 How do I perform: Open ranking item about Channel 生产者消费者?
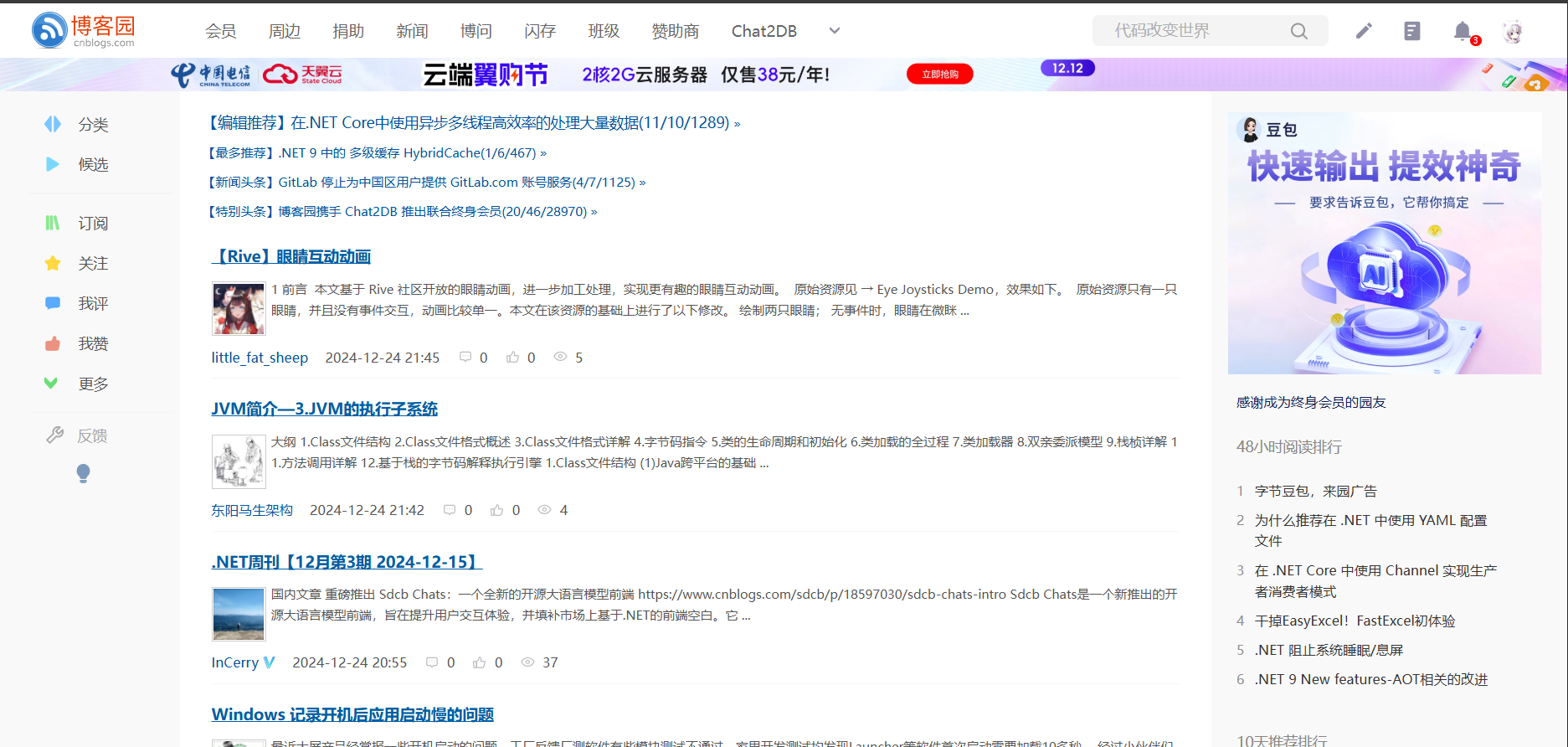pyautogui.click(x=1376, y=580)
